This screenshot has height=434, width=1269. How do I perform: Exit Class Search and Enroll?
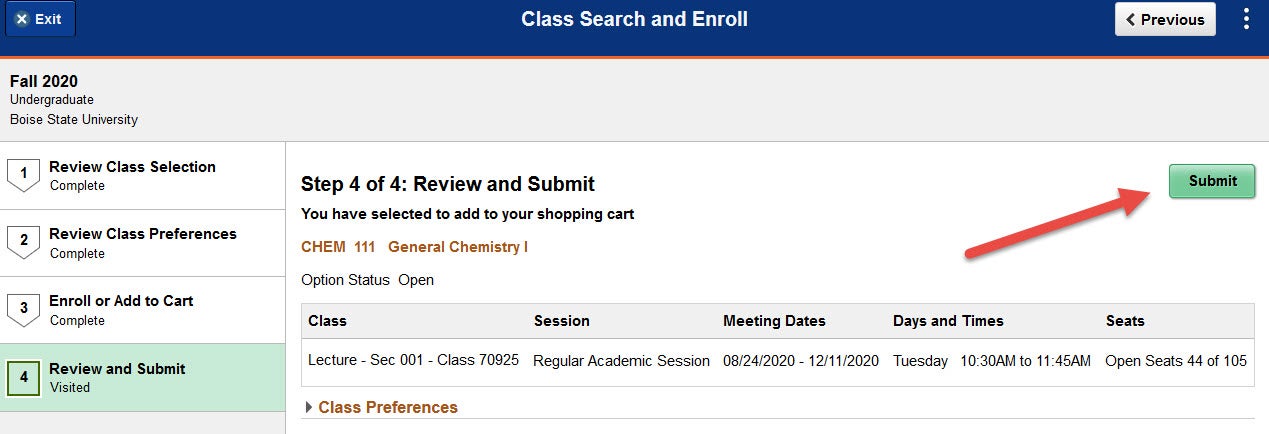39,19
